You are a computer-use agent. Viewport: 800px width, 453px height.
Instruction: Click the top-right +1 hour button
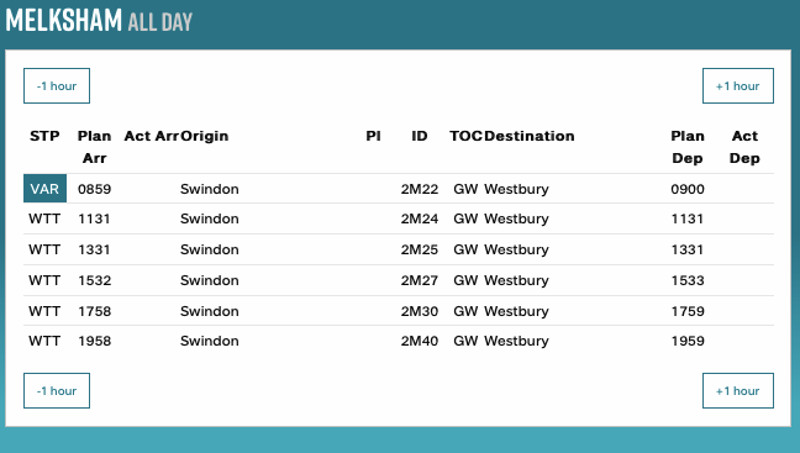737,86
